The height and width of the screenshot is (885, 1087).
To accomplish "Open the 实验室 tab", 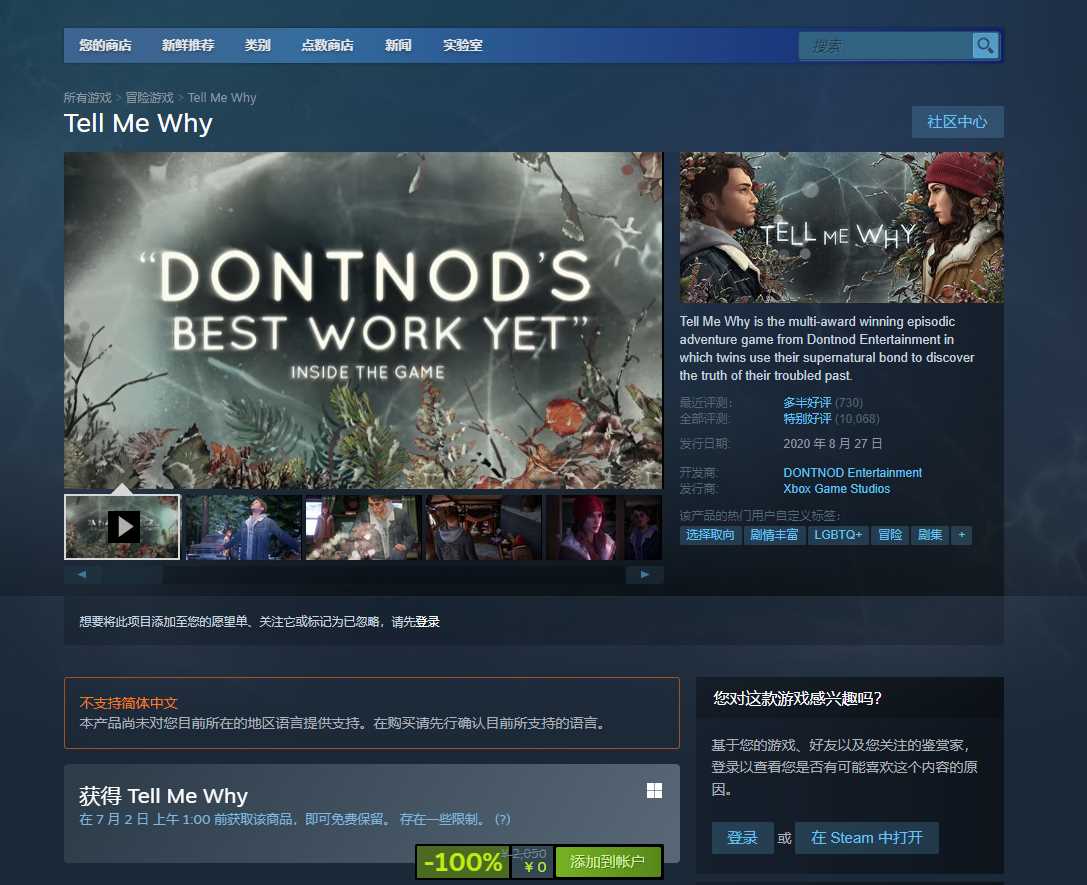I will coord(462,46).
